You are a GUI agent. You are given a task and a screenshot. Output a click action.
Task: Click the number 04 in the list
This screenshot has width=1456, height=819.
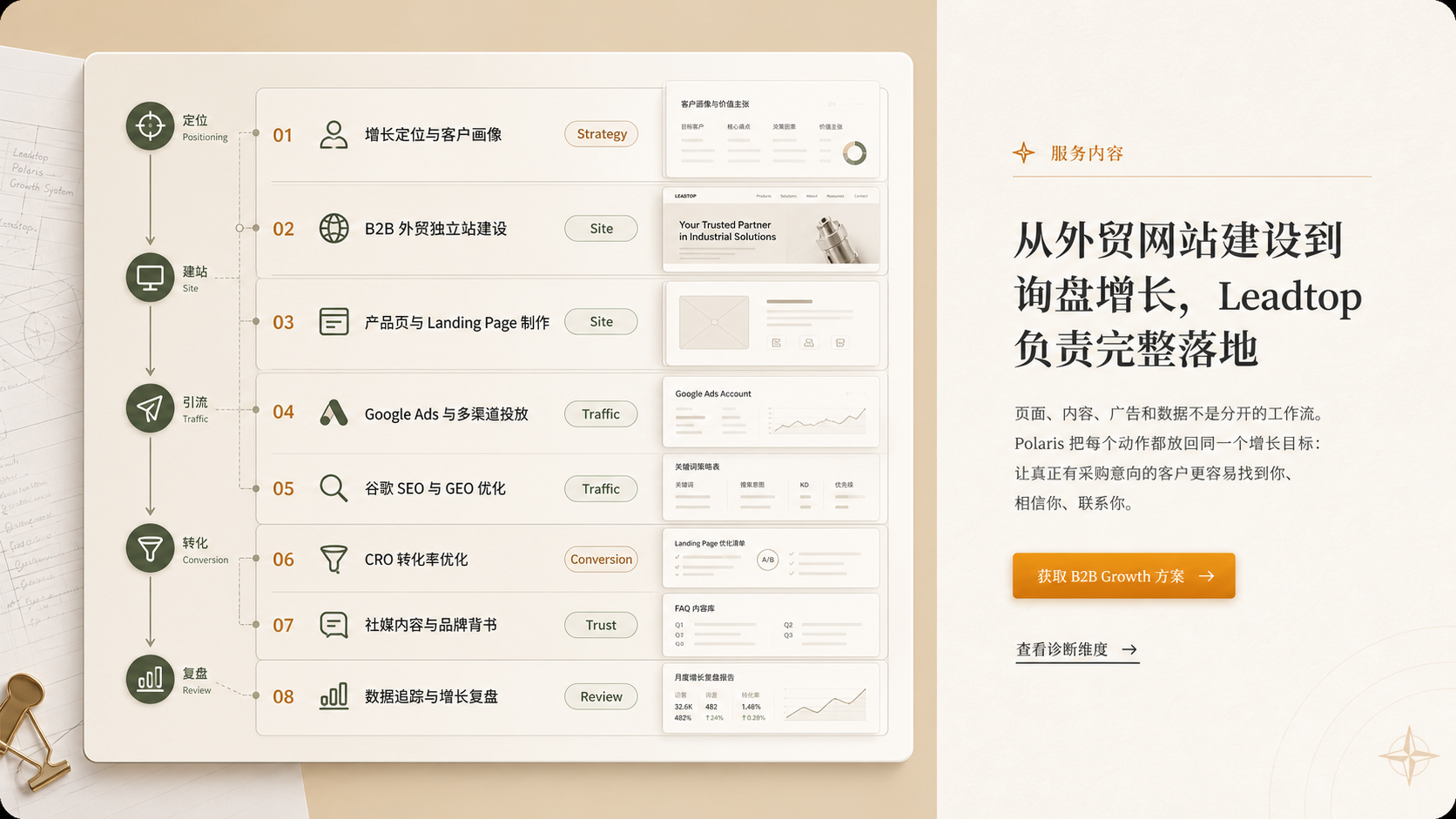pos(283,412)
